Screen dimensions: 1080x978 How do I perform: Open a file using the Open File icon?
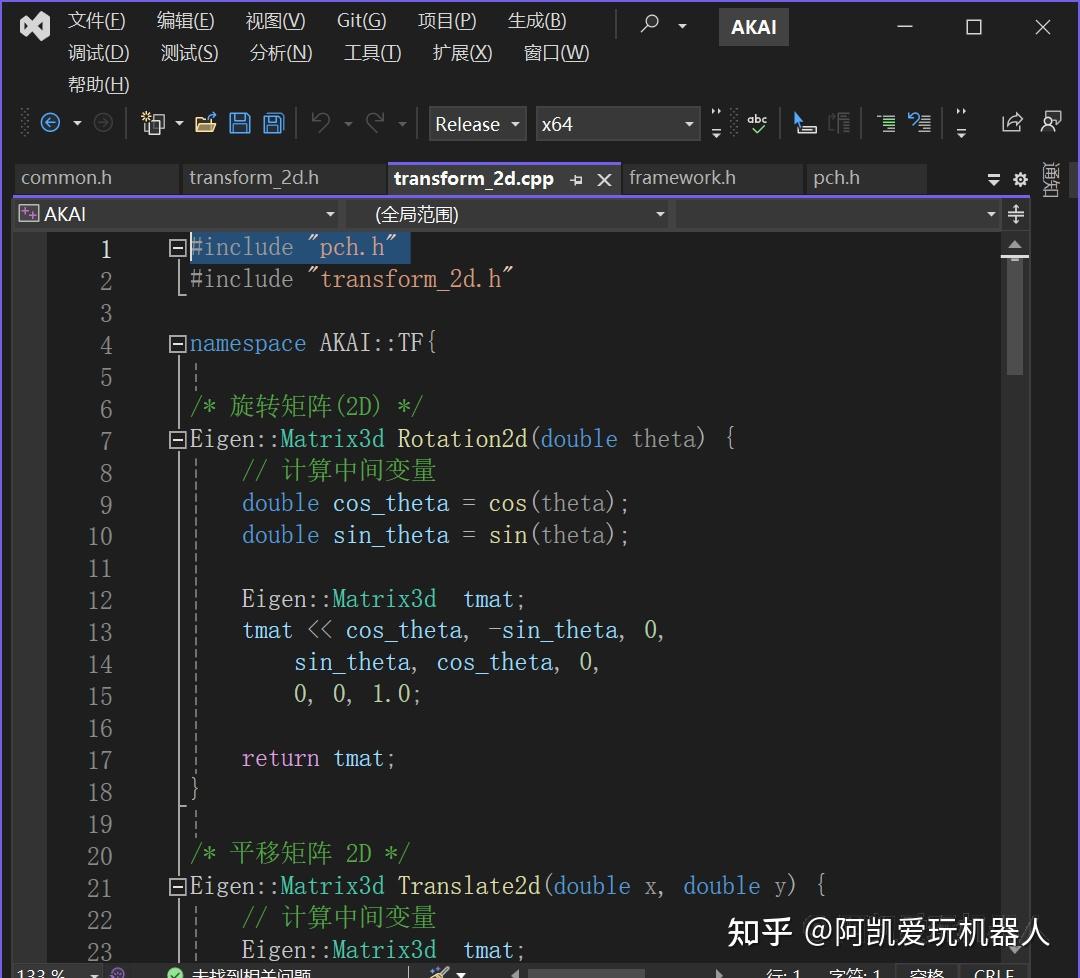(x=205, y=122)
